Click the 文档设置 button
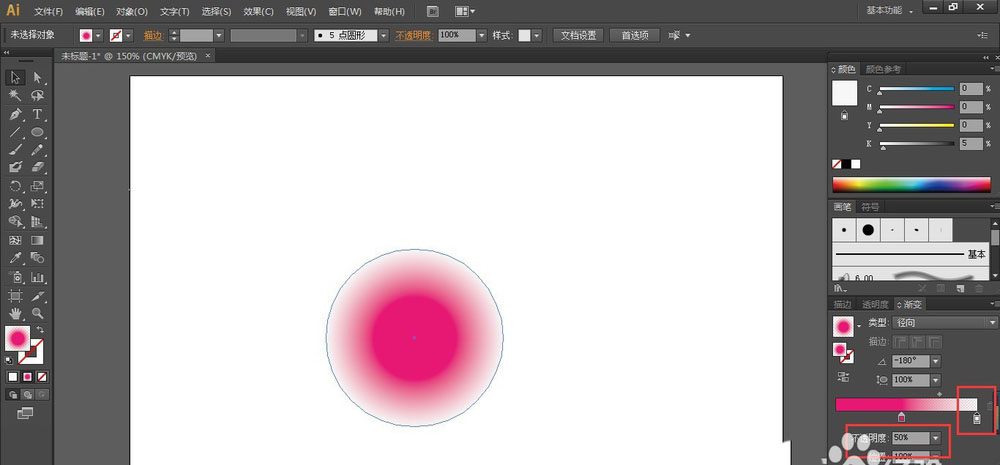This screenshot has width=1000, height=465. [578, 35]
